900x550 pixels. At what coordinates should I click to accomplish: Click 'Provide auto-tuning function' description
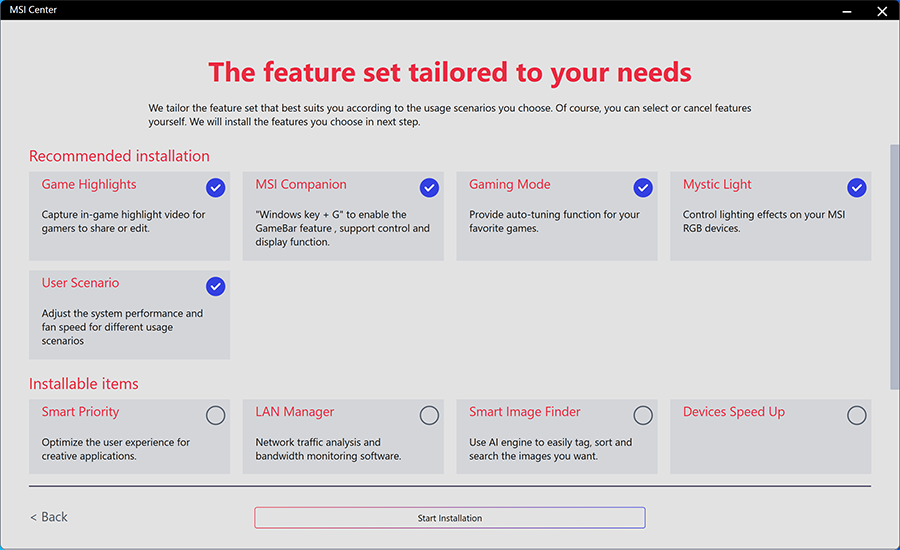pyautogui.click(x=554, y=222)
